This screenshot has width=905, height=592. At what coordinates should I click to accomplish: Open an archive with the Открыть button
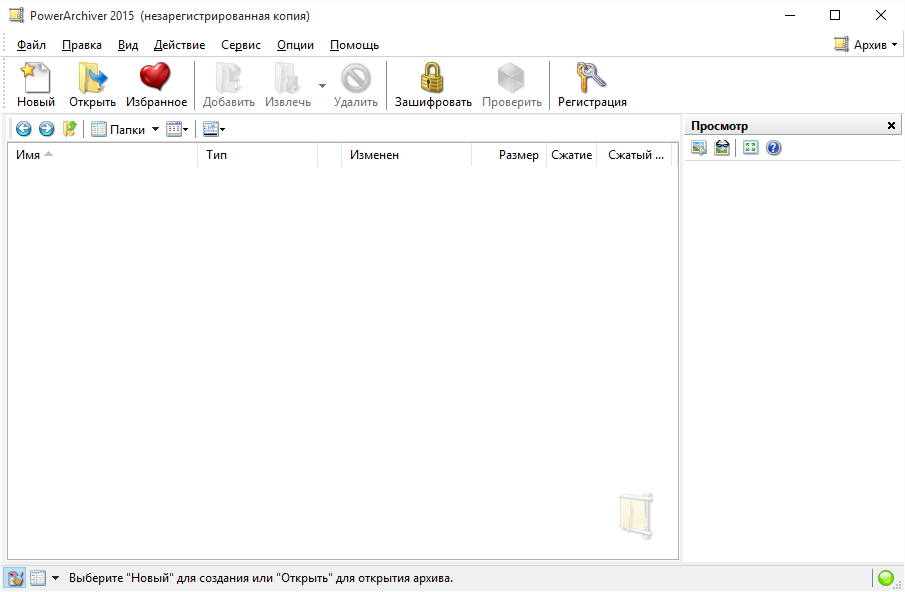point(92,85)
